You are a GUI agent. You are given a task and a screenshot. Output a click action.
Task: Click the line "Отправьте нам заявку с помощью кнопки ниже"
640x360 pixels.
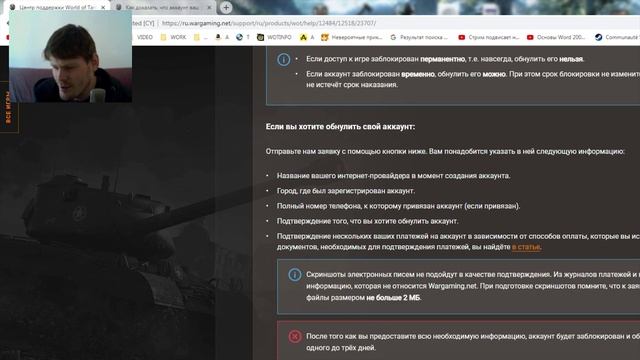(346, 151)
